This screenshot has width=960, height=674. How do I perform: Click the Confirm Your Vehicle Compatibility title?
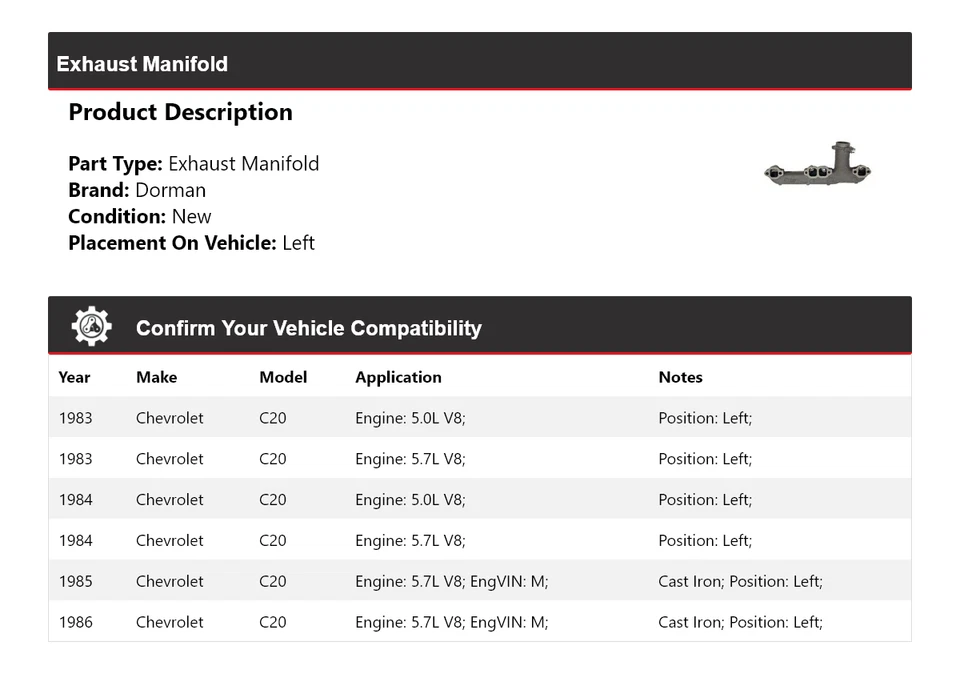(308, 328)
